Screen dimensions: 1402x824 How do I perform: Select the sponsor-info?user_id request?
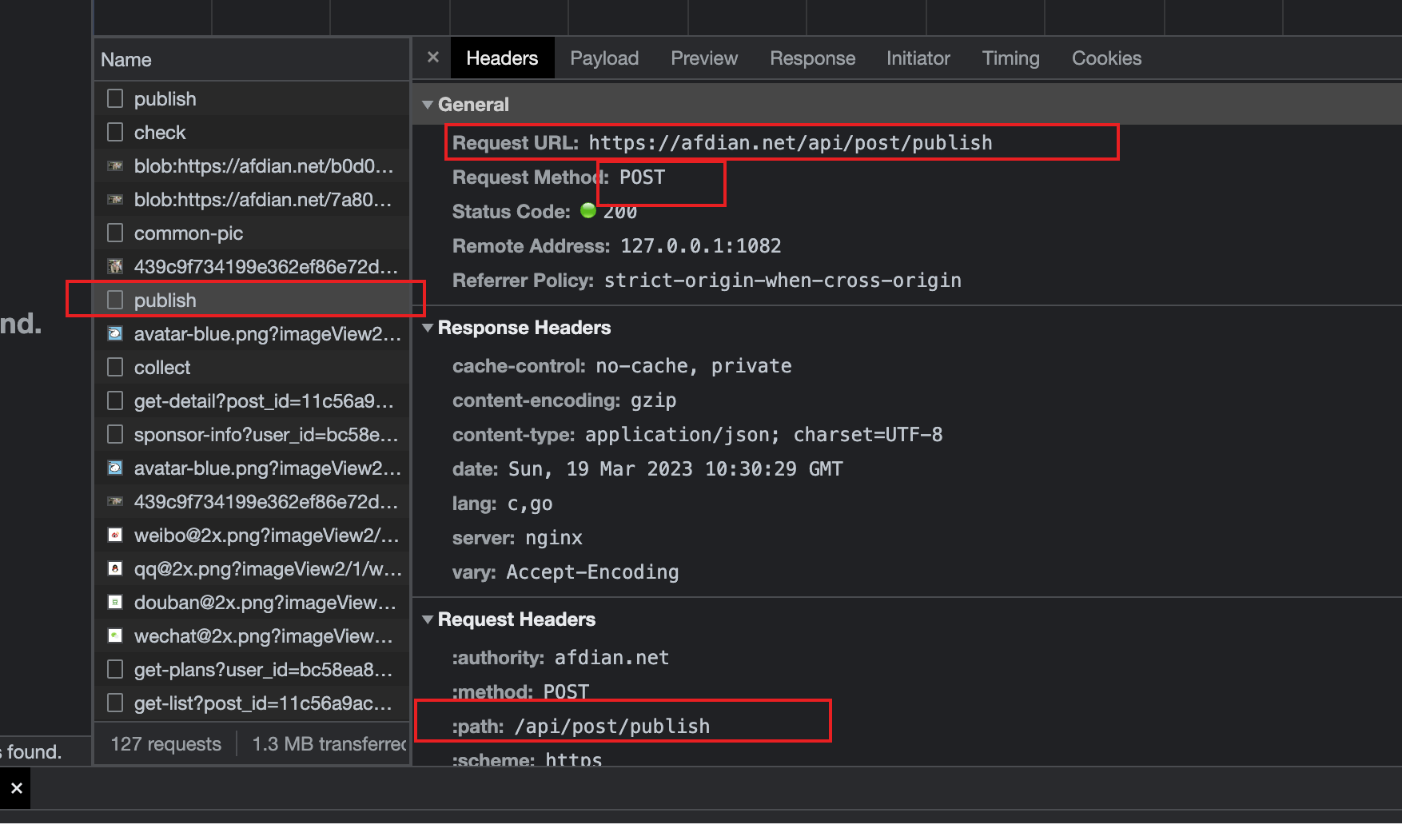click(252, 435)
